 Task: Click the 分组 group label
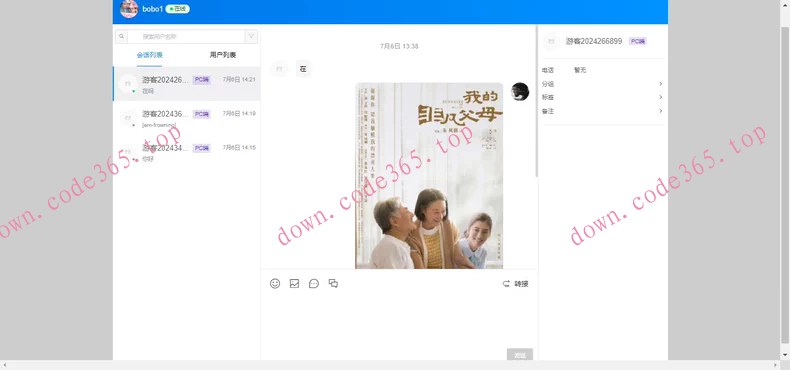pyautogui.click(x=548, y=84)
